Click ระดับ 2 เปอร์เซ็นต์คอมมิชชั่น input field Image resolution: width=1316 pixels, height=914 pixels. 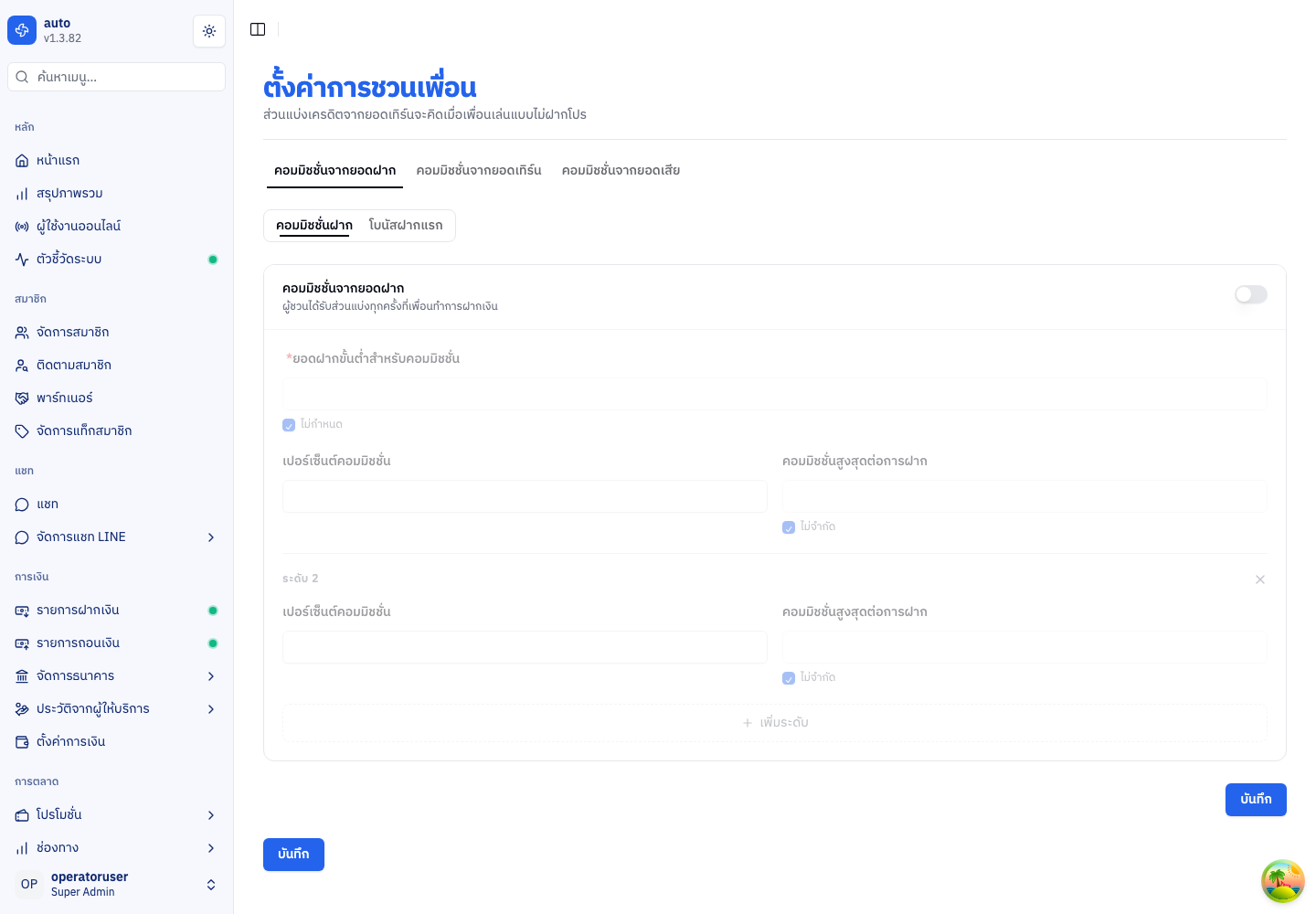click(x=525, y=647)
